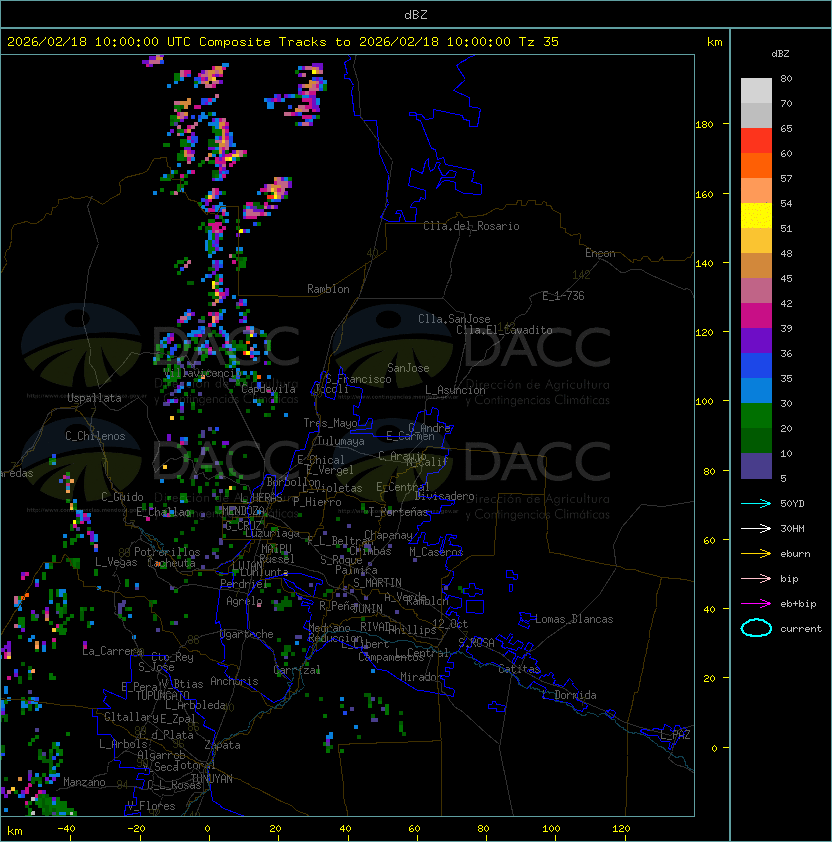
Task: Click the L_Vegas place label
Action: tap(116, 562)
